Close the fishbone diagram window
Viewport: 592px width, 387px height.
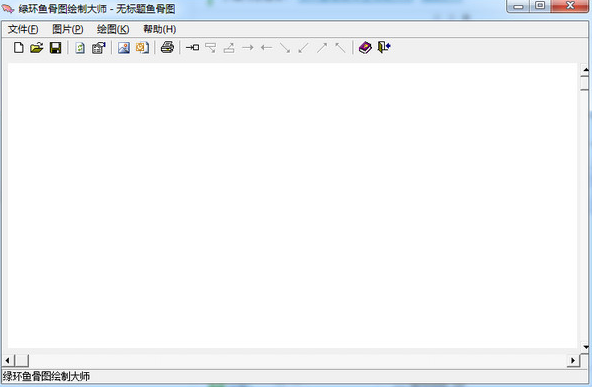[x=570, y=6]
